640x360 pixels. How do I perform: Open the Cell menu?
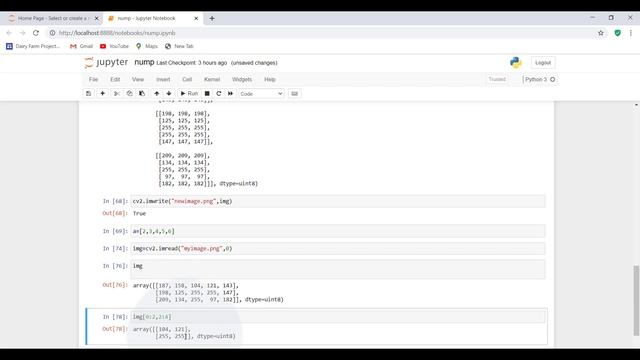(187, 79)
